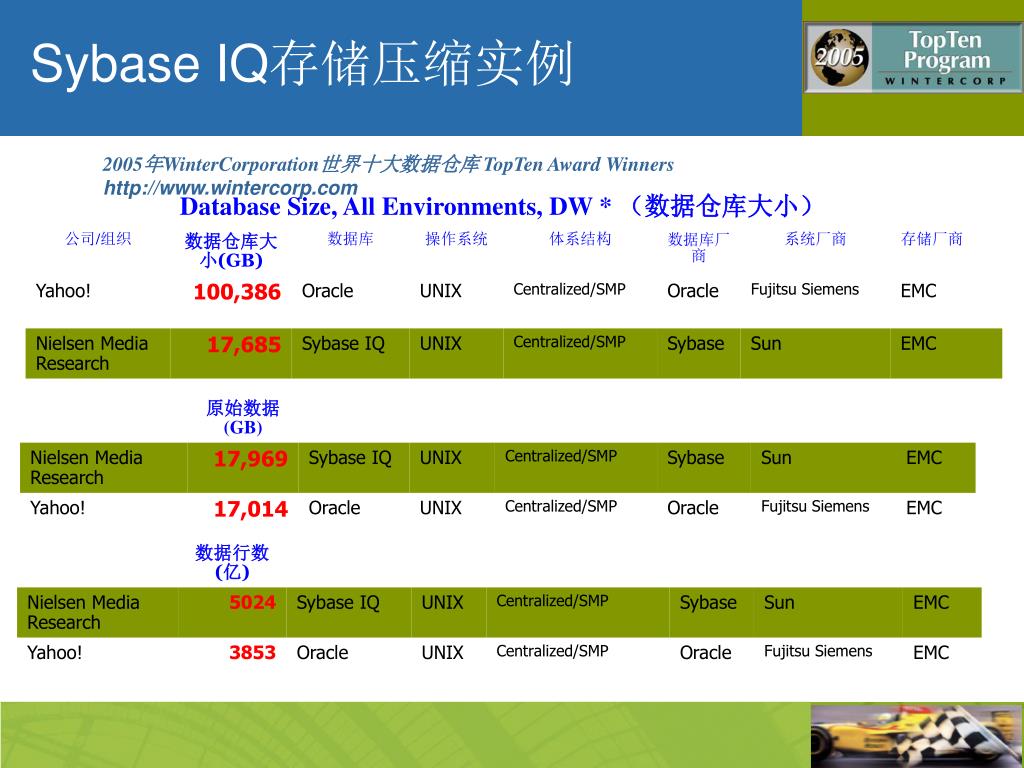This screenshot has width=1024, height=768.
Task: Click the race car photo thumbnail
Action: [917, 735]
